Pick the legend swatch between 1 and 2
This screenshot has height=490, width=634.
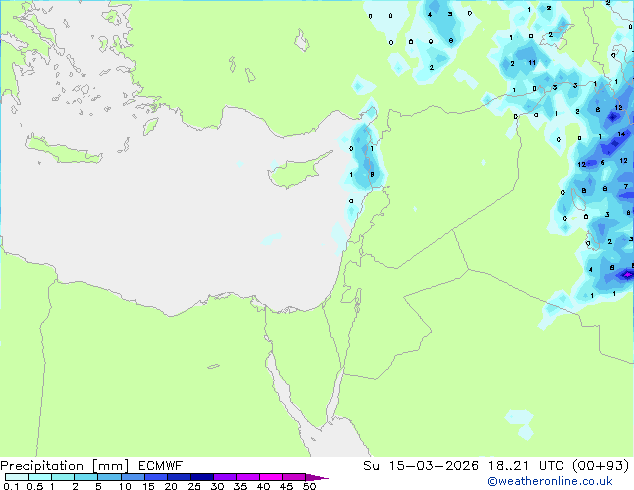[63, 477]
